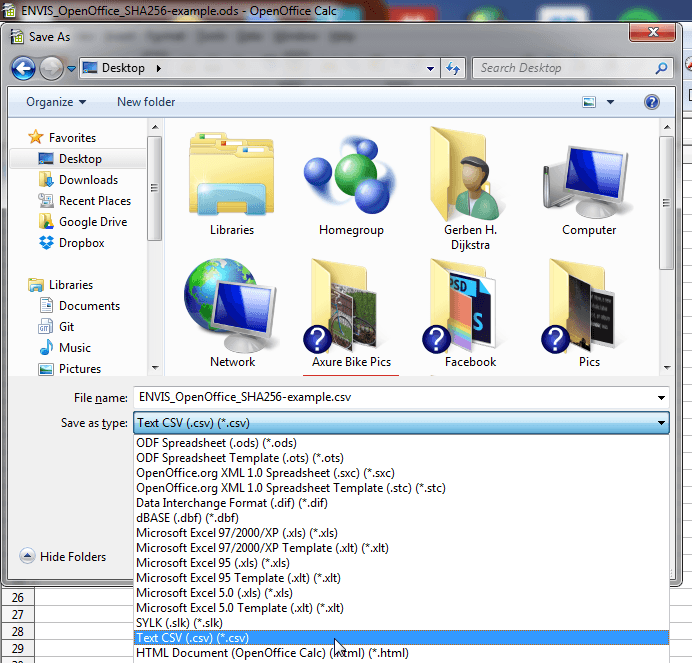Open Google Drive in the sidebar
This screenshot has width=692, height=663.
pyautogui.click(x=83, y=222)
